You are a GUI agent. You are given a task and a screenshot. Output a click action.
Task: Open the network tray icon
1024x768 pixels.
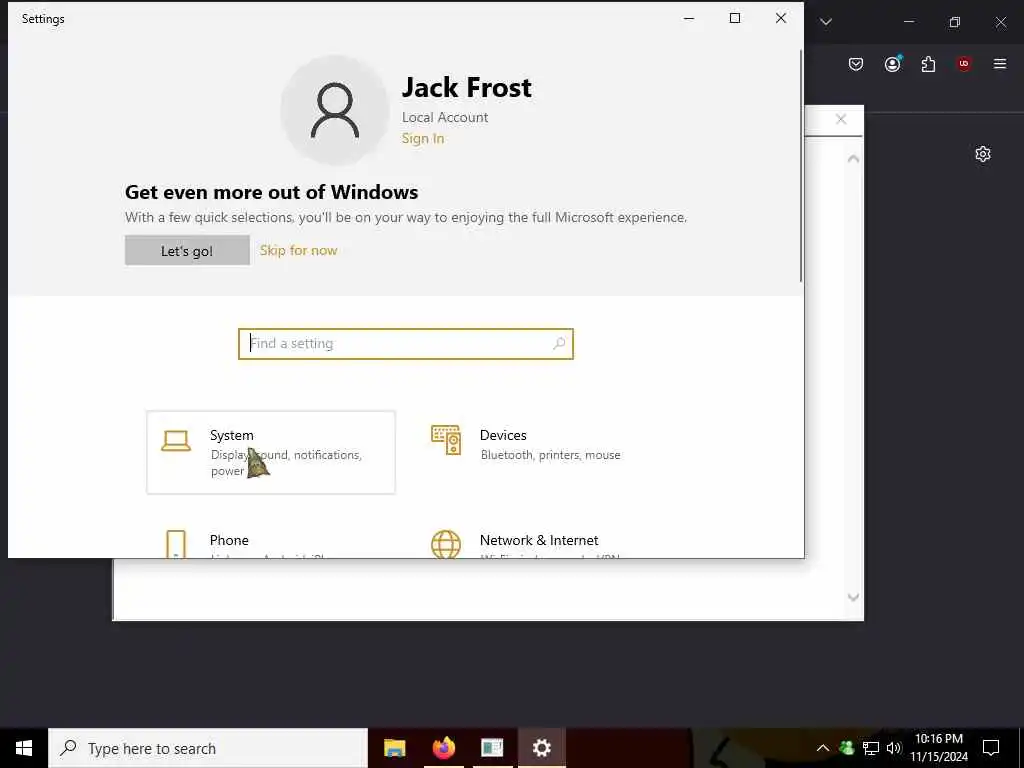pyautogui.click(x=871, y=748)
